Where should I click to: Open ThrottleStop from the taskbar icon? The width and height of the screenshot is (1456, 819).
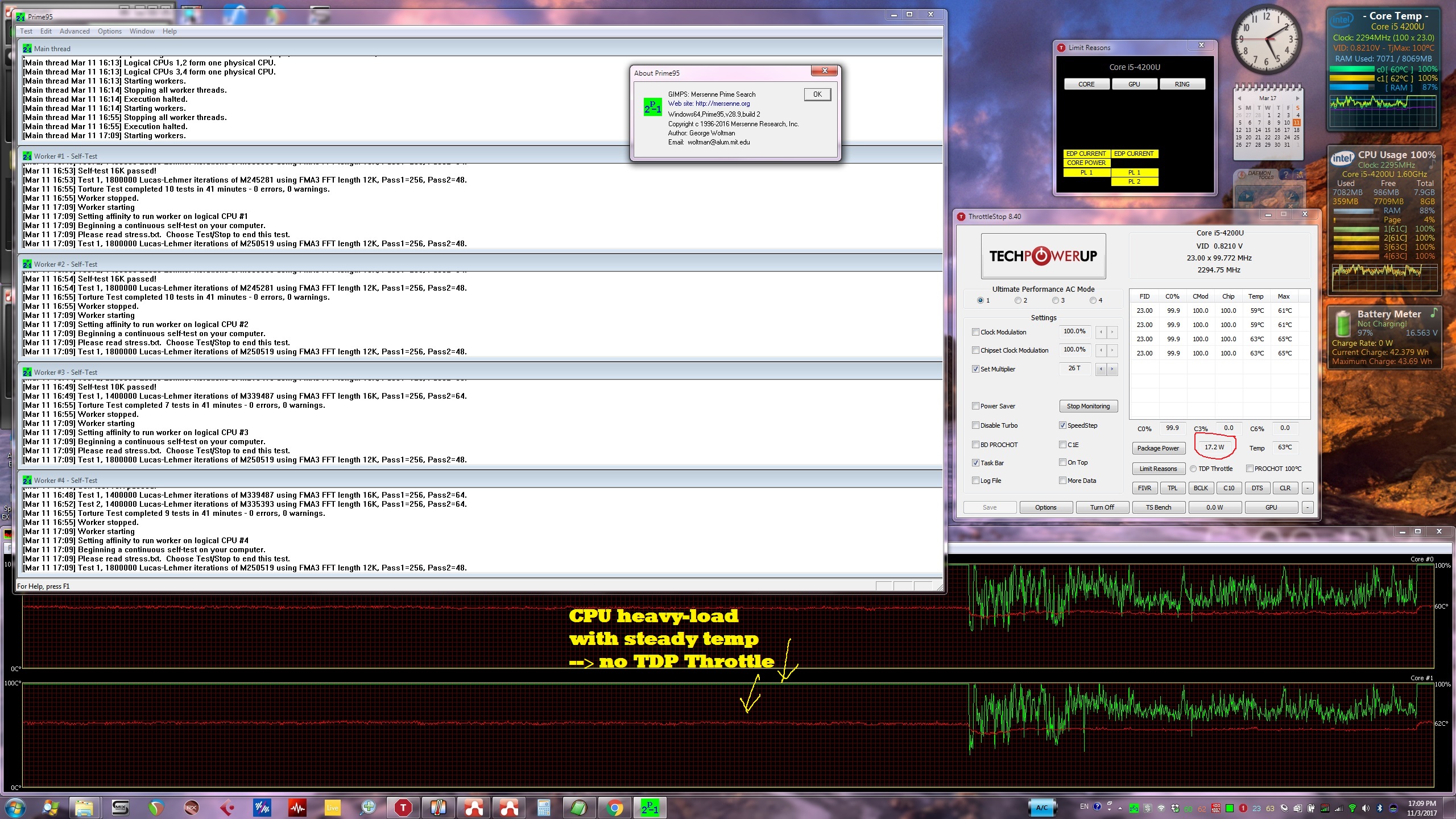(403, 808)
